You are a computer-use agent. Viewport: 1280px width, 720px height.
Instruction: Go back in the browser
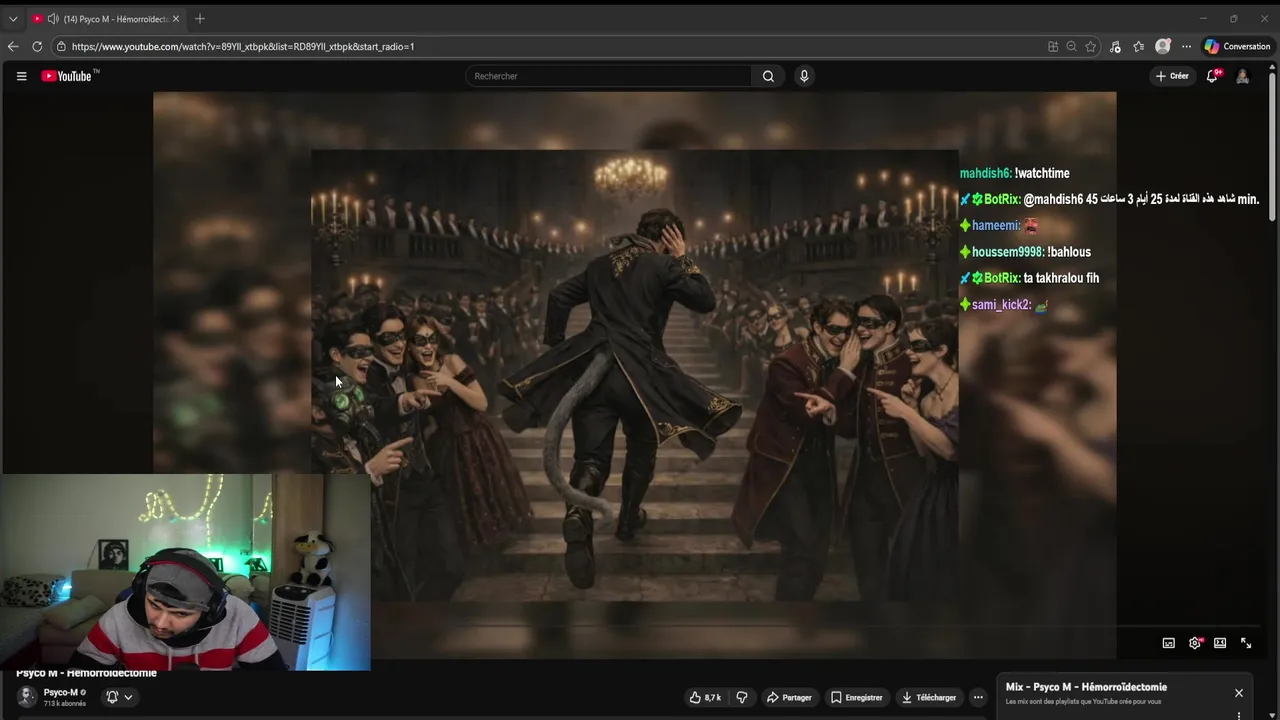click(x=13, y=46)
